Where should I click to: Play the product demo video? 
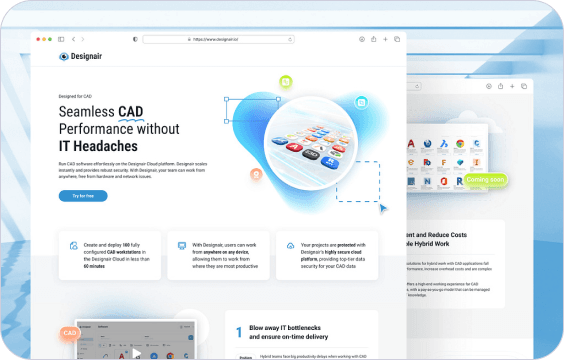point(136,354)
